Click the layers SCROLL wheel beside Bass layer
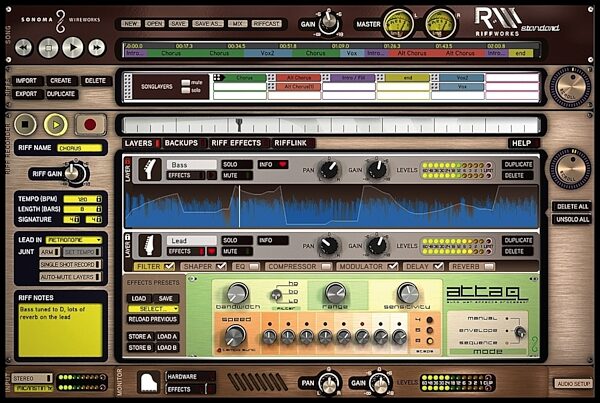The width and height of the screenshot is (600, 403). 570,169
